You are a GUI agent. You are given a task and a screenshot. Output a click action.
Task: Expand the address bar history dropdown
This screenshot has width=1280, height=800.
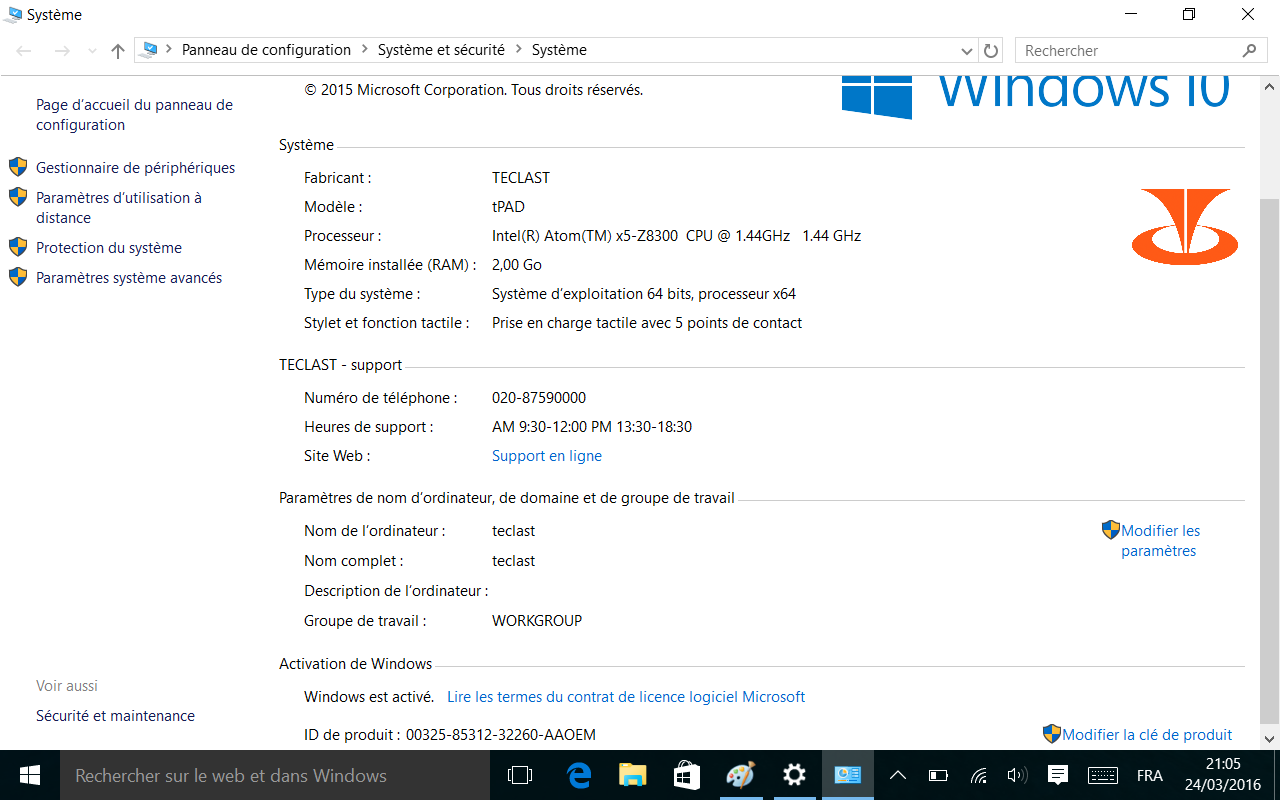pos(967,51)
